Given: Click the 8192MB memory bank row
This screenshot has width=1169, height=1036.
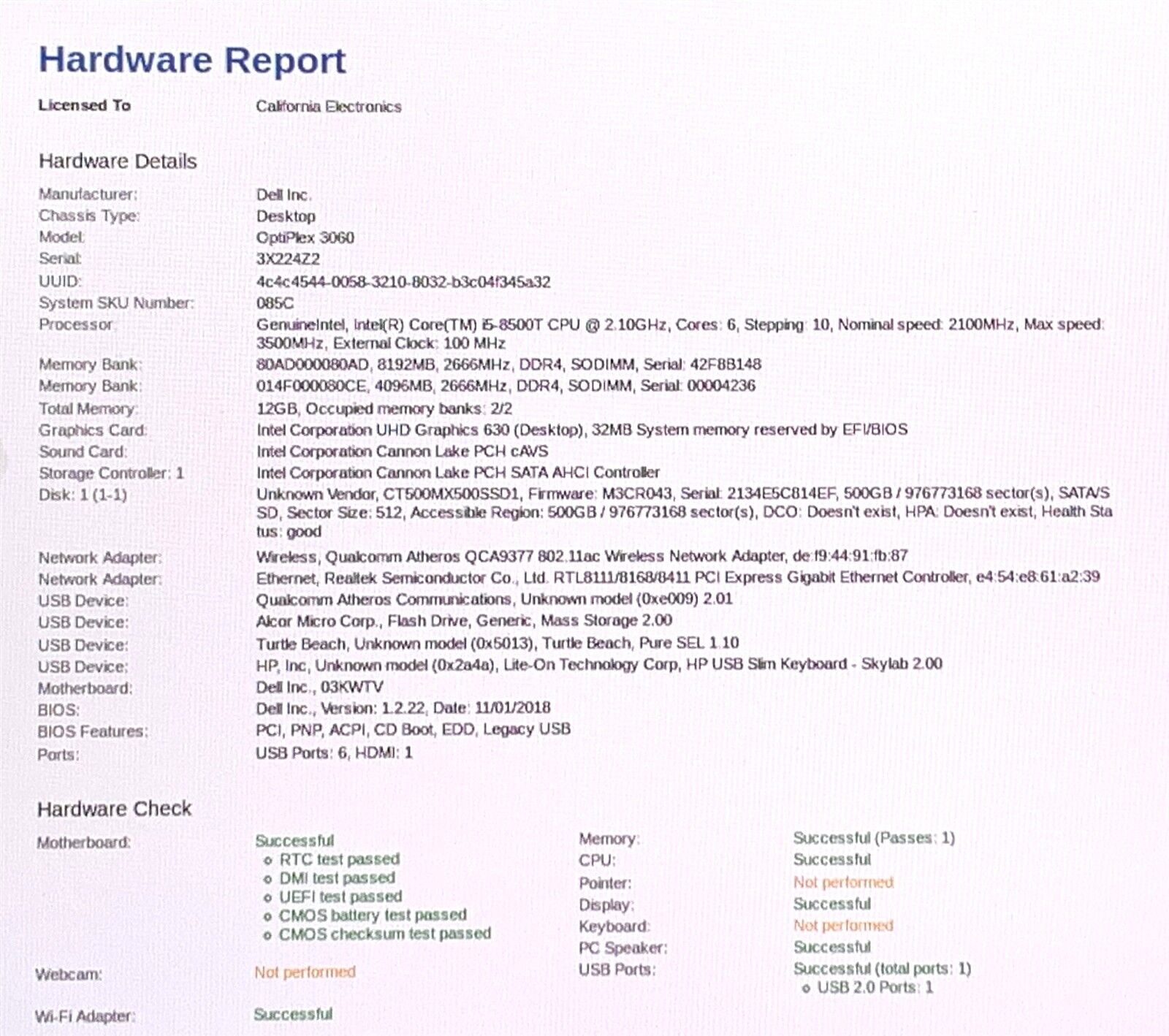Looking at the screenshot, I should pos(509,365).
